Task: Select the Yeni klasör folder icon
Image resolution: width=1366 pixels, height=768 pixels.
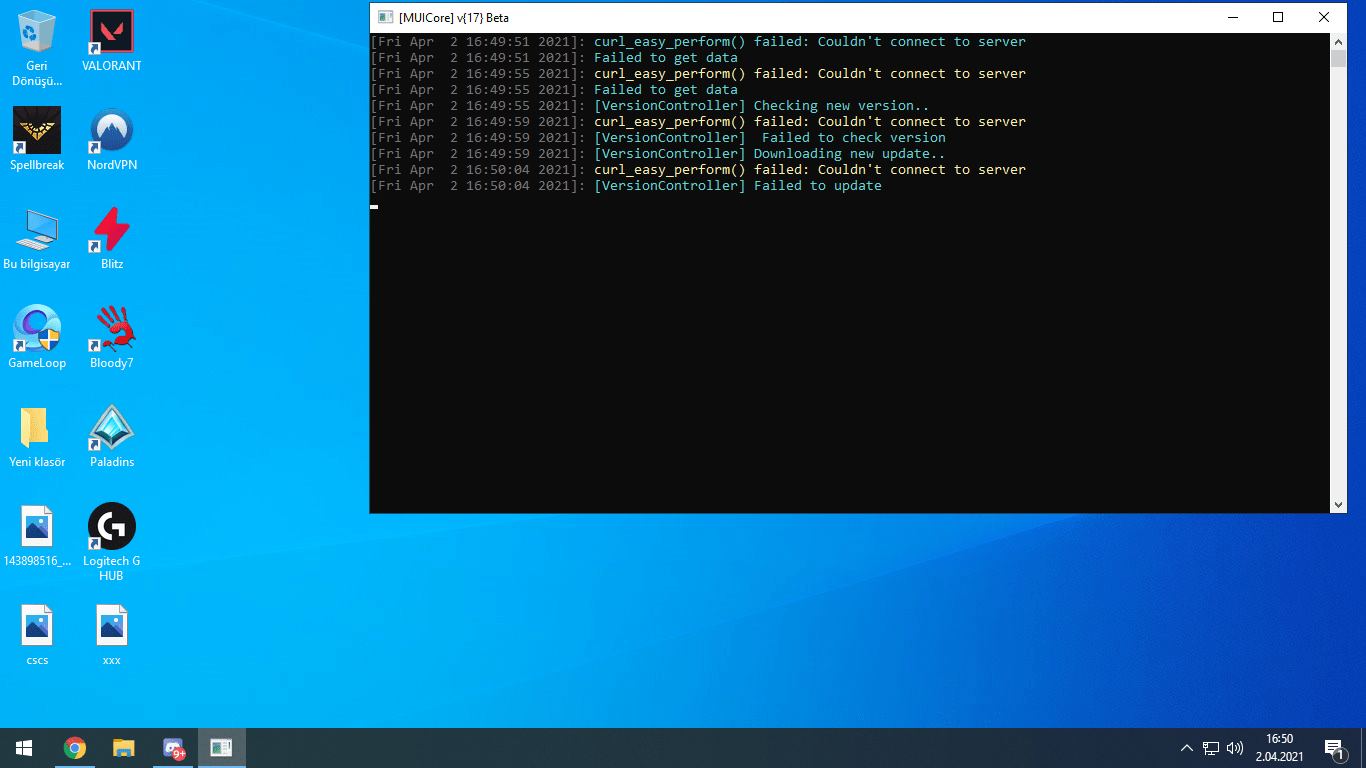Action: 37,437
